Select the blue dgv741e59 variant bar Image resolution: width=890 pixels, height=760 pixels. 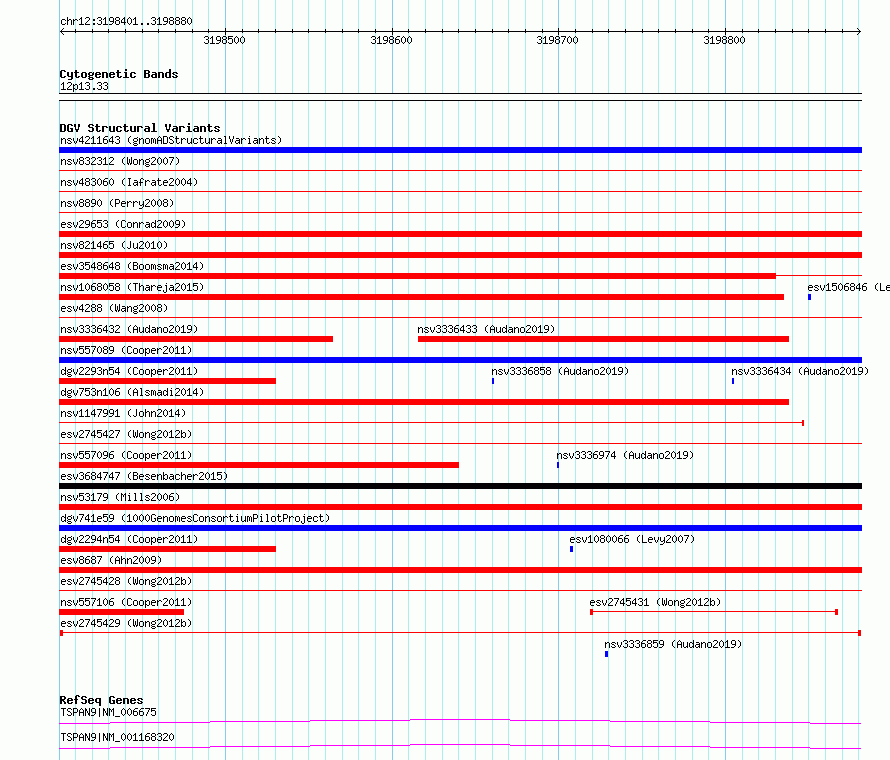460,528
